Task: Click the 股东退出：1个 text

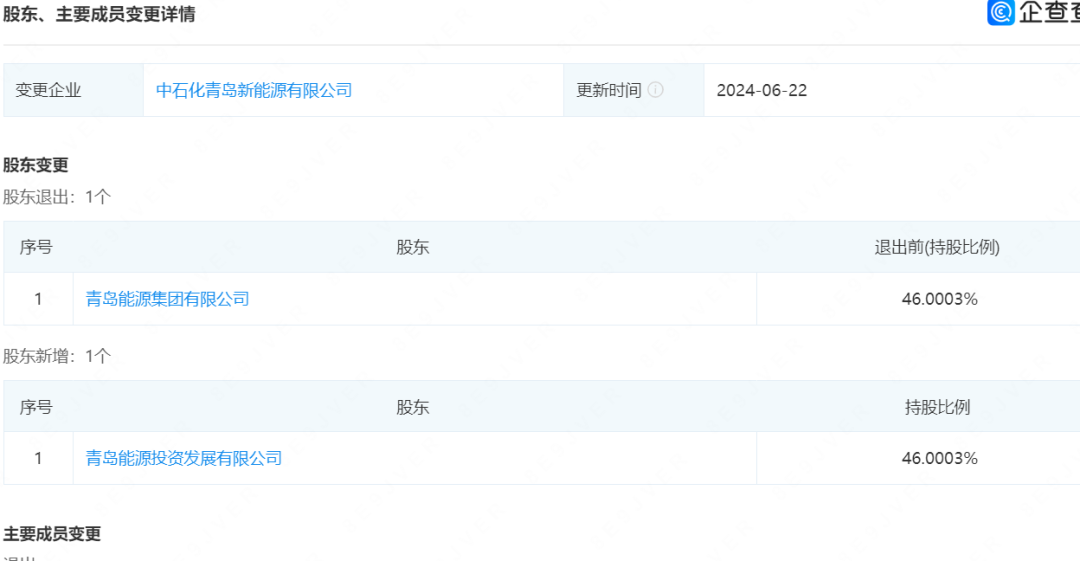Action: click(57, 197)
